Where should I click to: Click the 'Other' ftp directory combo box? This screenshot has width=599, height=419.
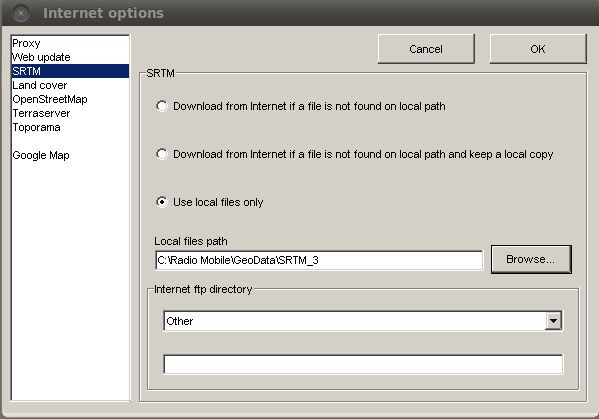(x=363, y=321)
